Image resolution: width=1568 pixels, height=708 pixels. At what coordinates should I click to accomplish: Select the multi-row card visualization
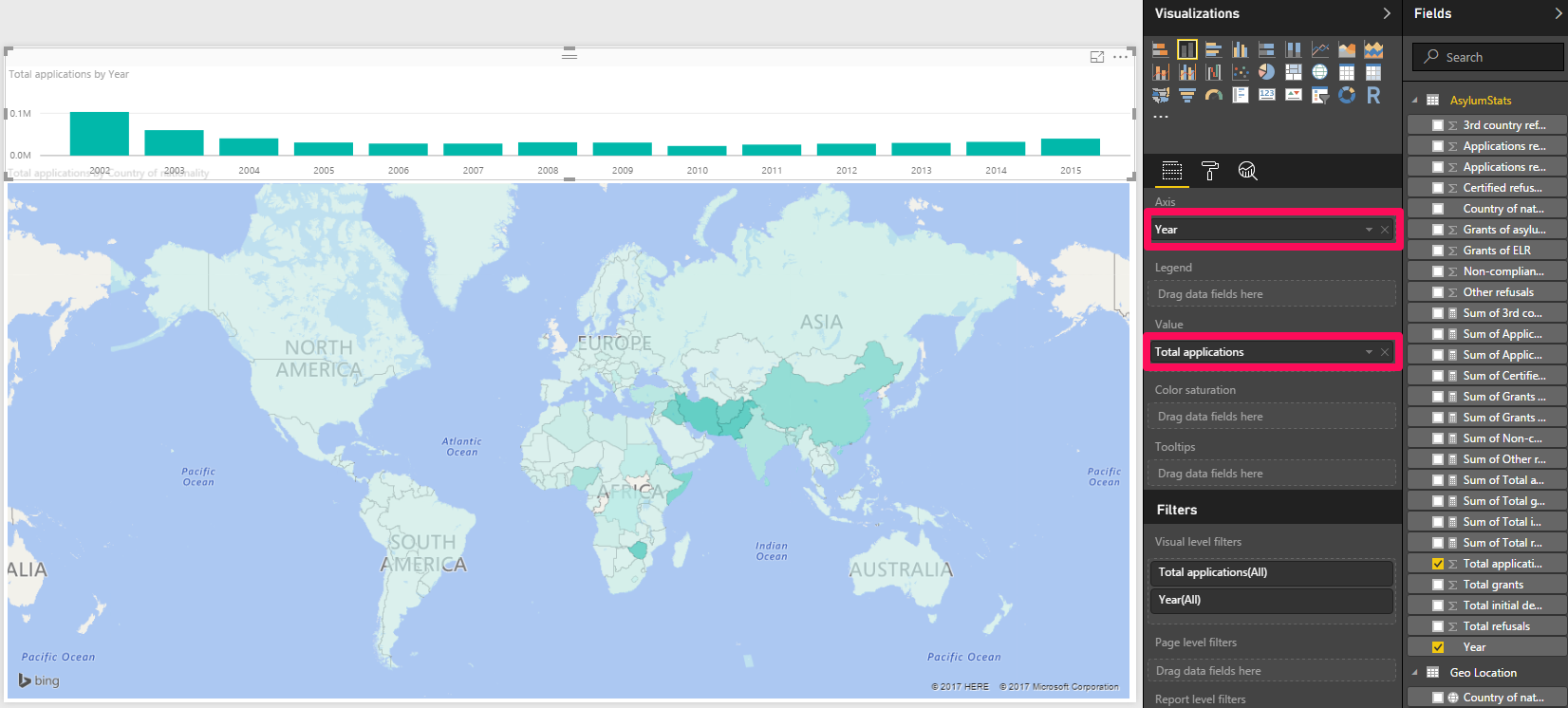(1240, 95)
